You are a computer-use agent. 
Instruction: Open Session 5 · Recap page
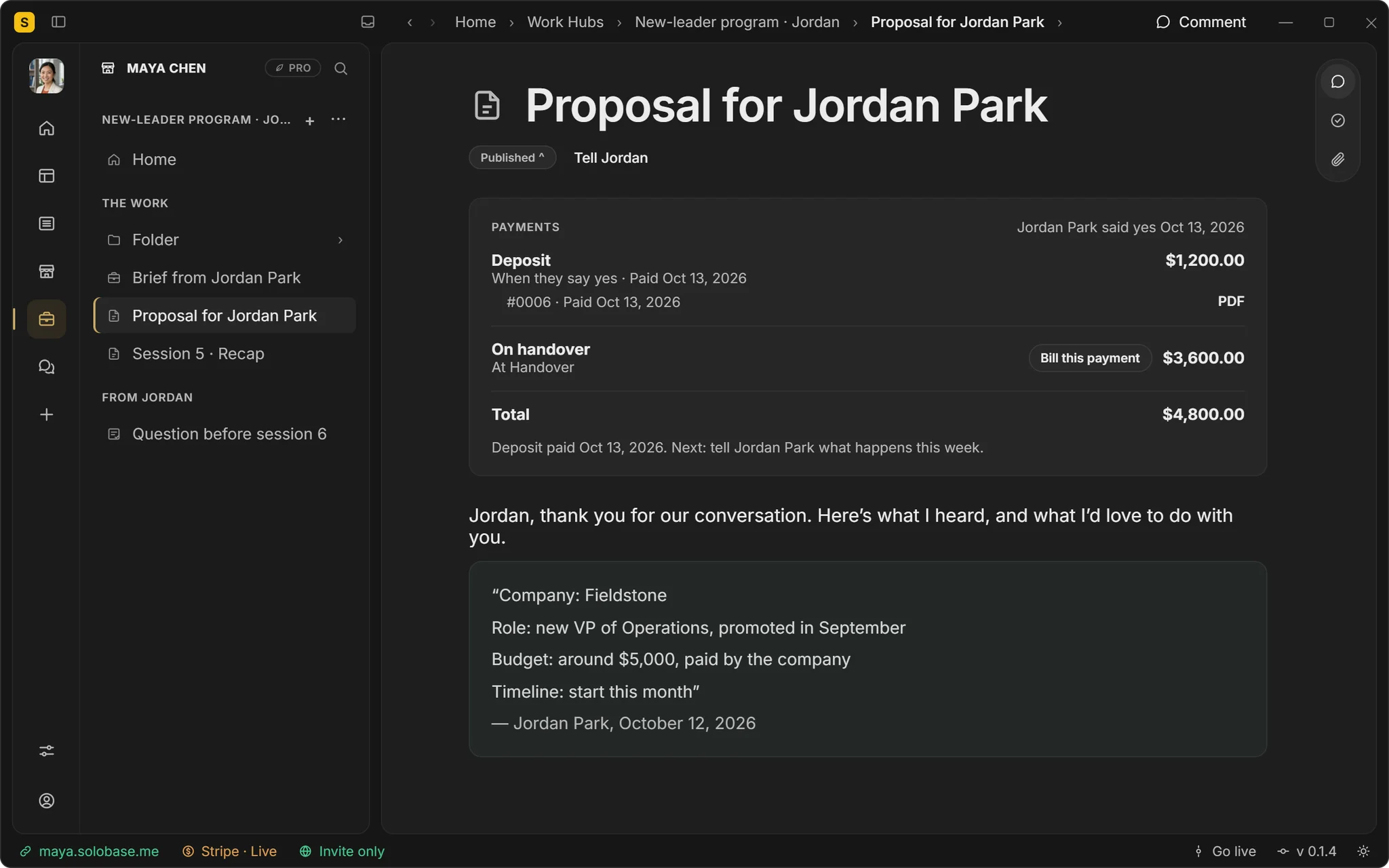pos(224,353)
